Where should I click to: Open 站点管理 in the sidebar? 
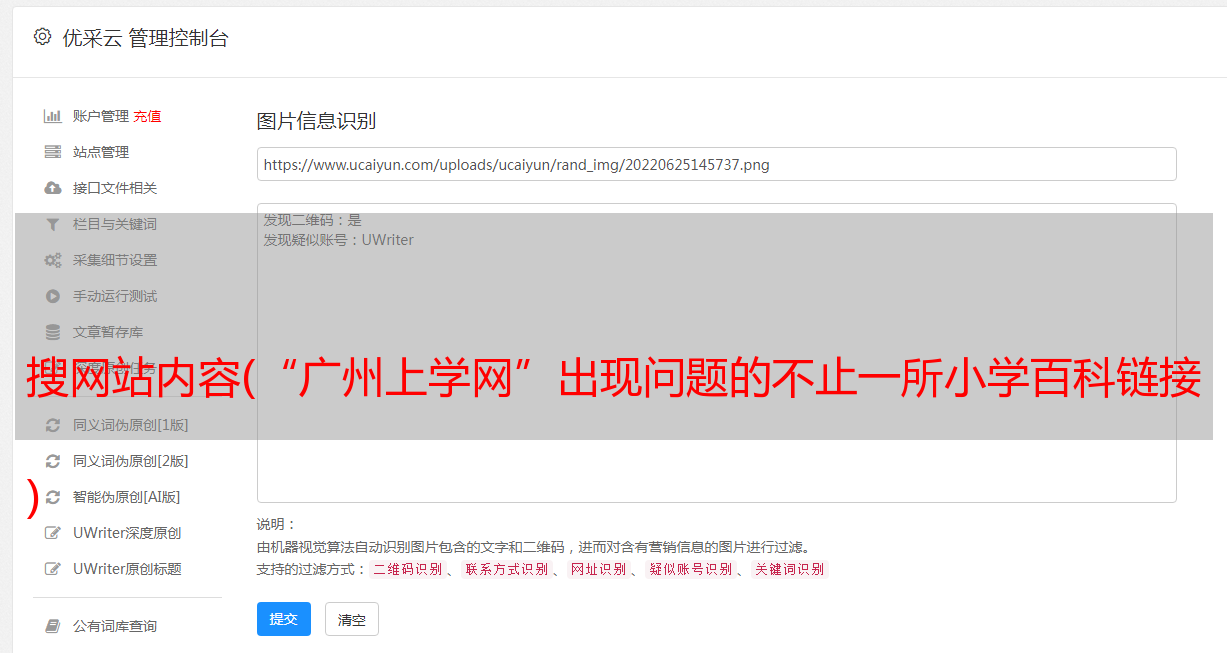[101, 152]
